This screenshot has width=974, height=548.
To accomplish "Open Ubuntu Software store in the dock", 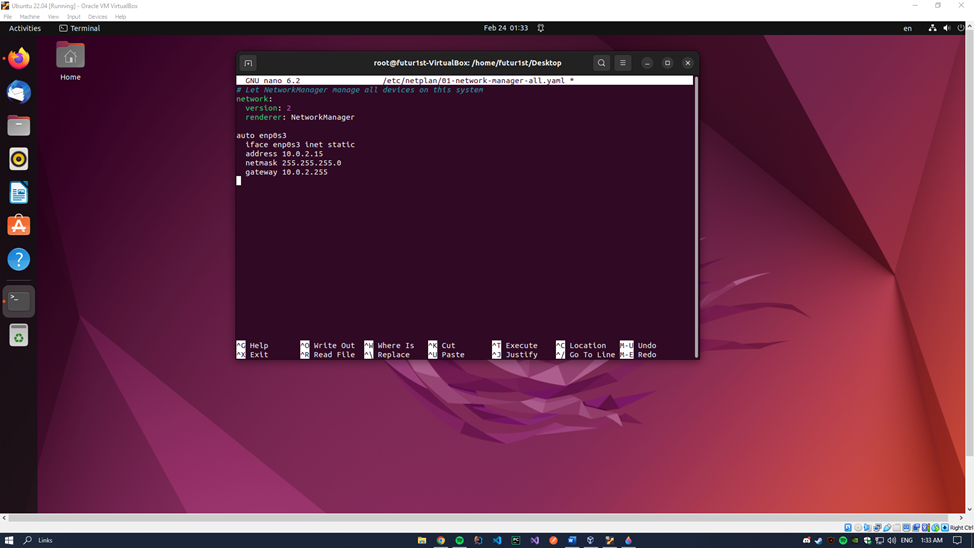I will click(19, 226).
